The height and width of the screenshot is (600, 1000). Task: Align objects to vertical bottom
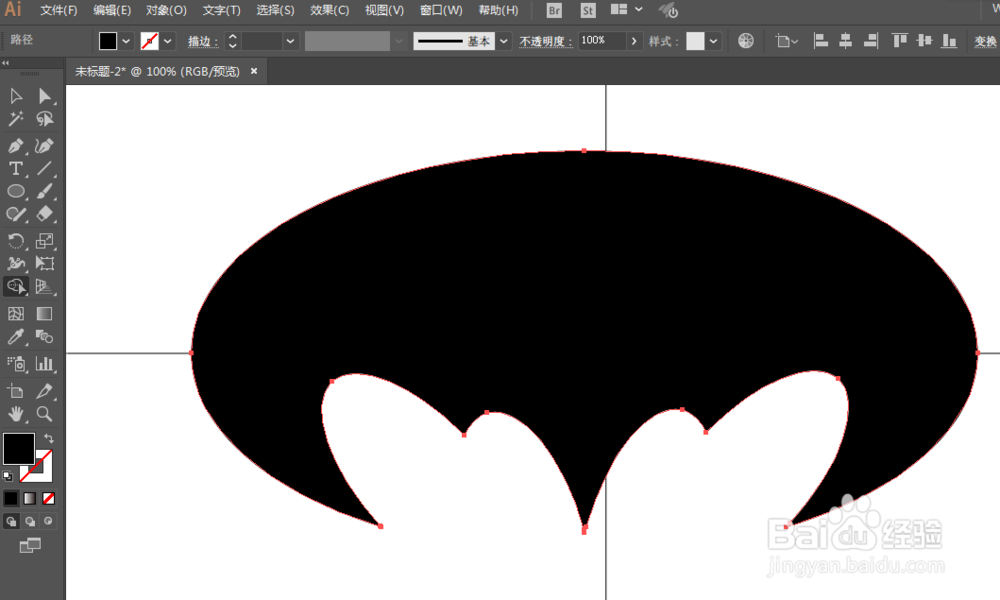[x=950, y=41]
